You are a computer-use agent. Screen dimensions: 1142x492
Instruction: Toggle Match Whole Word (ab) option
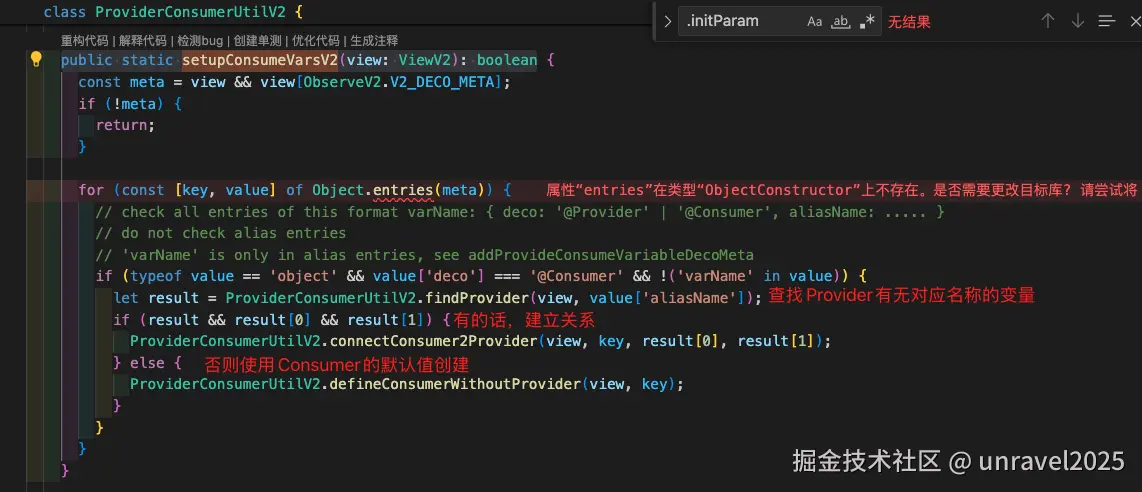pos(841,22)
